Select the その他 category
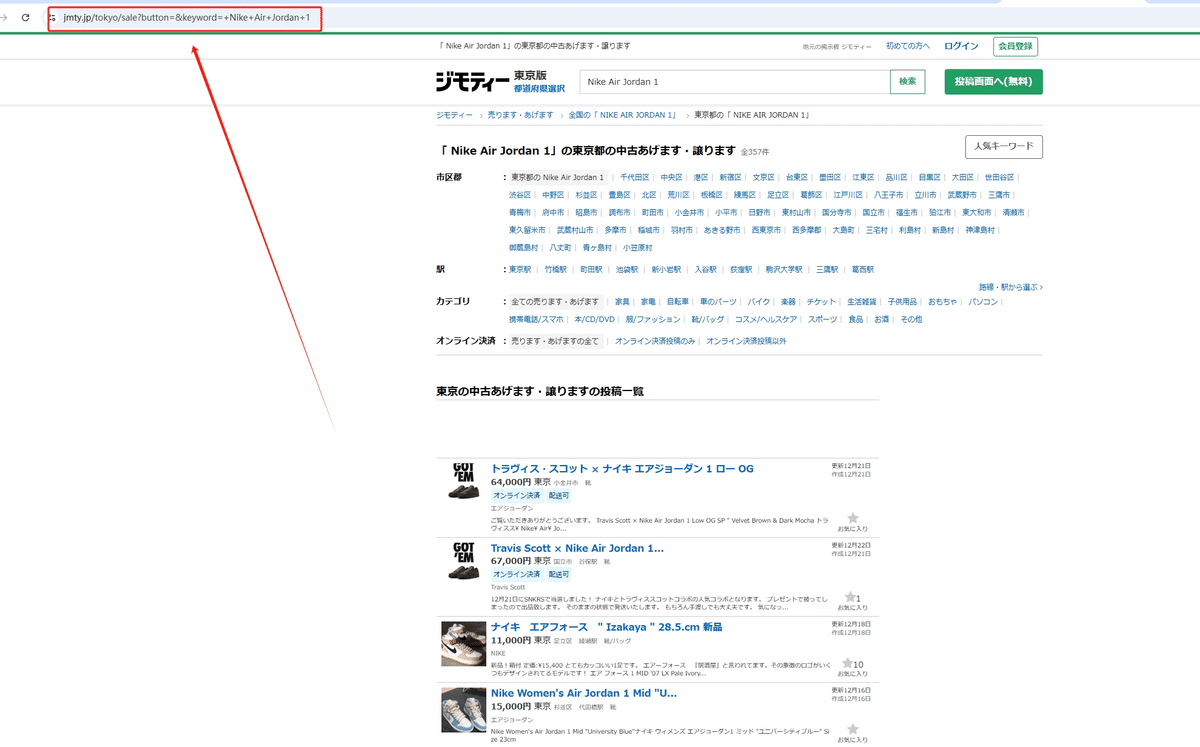Screen dimensions: 1200x747 click(x=911, y=319)
